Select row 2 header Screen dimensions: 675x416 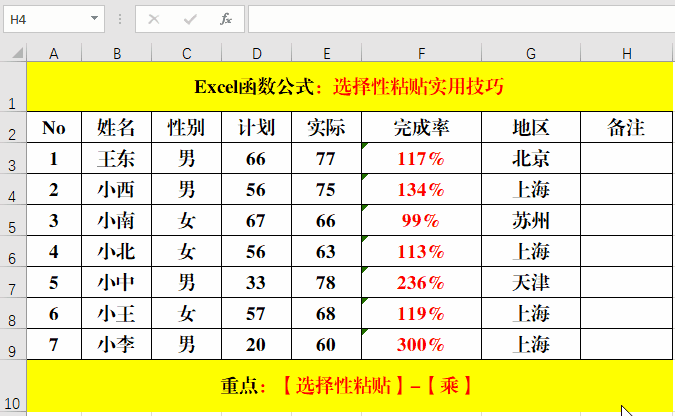click(13, 127)
